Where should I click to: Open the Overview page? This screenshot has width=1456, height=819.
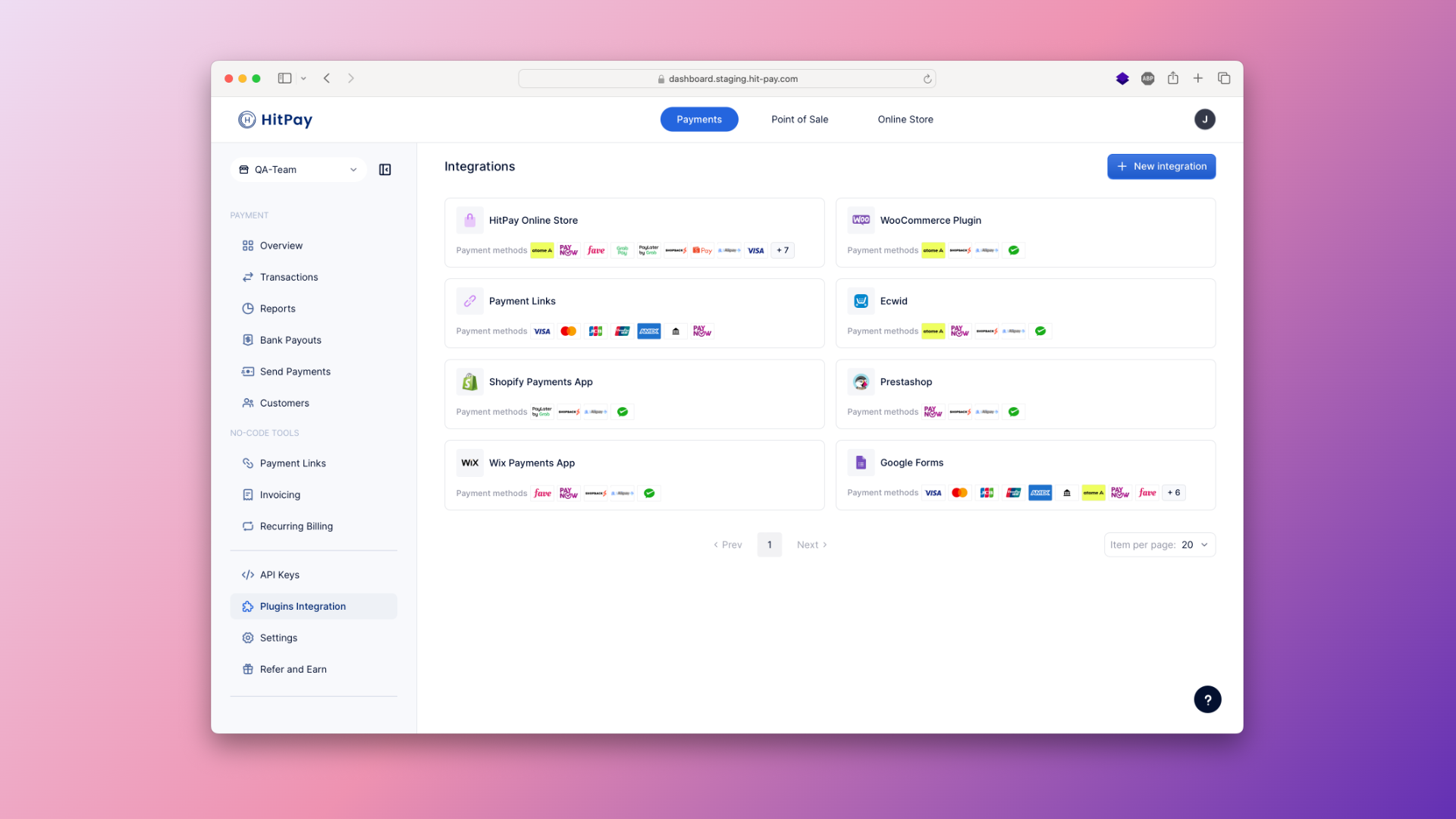(x=313, y=246)
